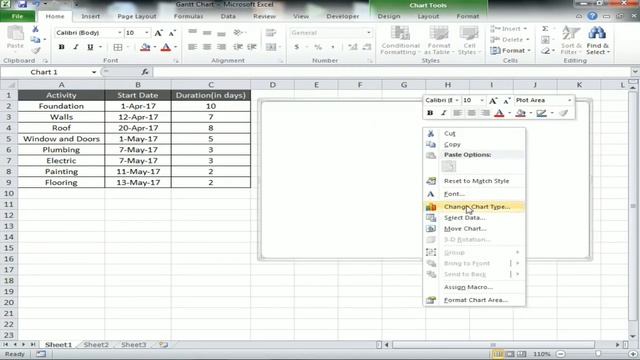Viewport: 640px width, 360px height.
Task: Click the AutoSum sigma icon
Action: [x=545, y=29]
